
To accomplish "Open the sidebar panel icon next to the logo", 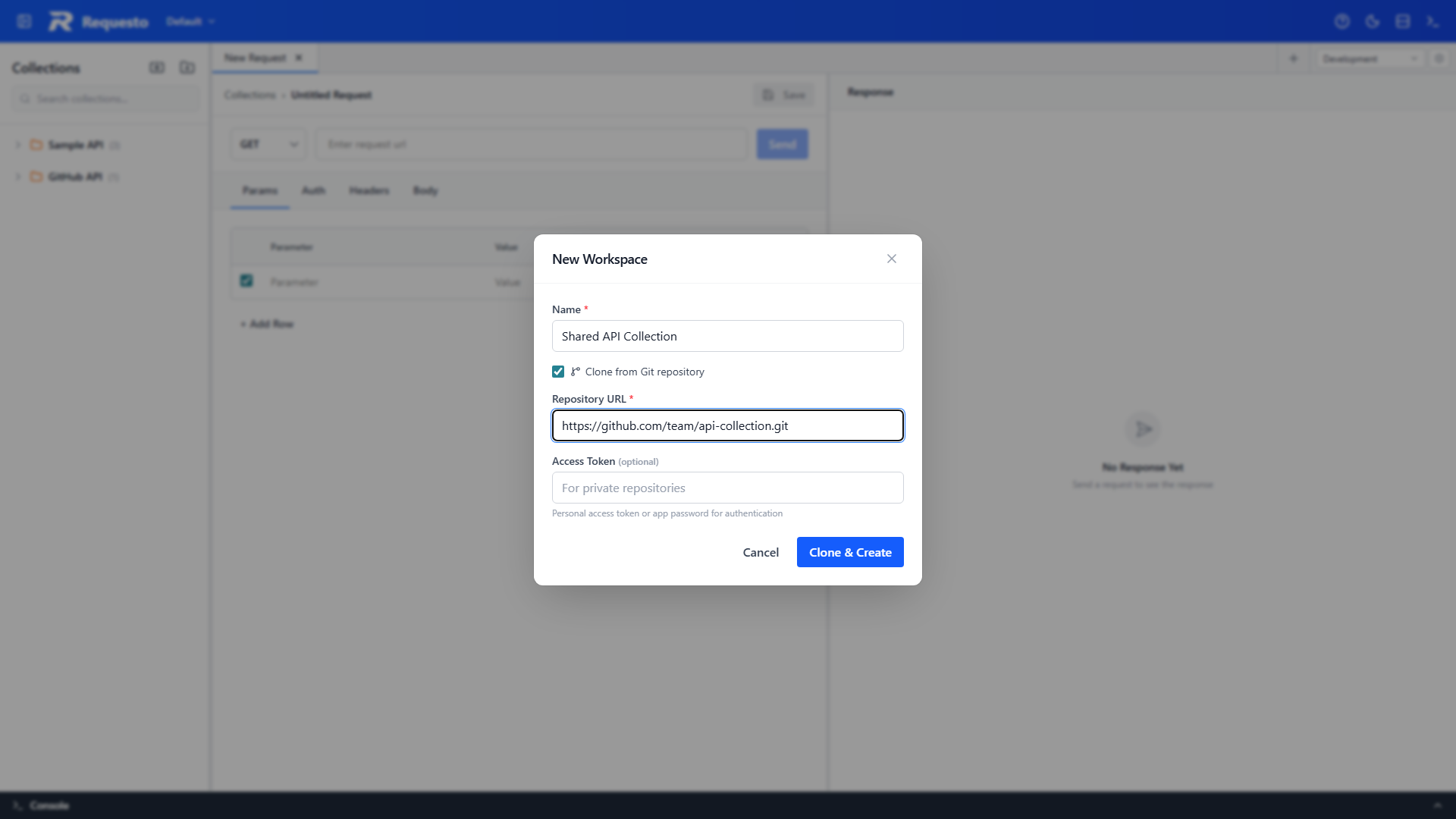I will coord(24,20).
